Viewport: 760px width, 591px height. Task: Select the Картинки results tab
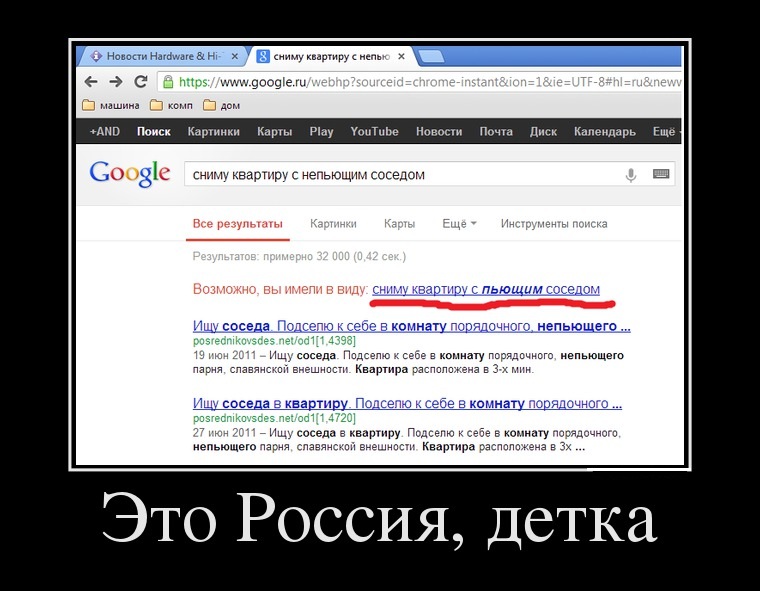point(333,224)
